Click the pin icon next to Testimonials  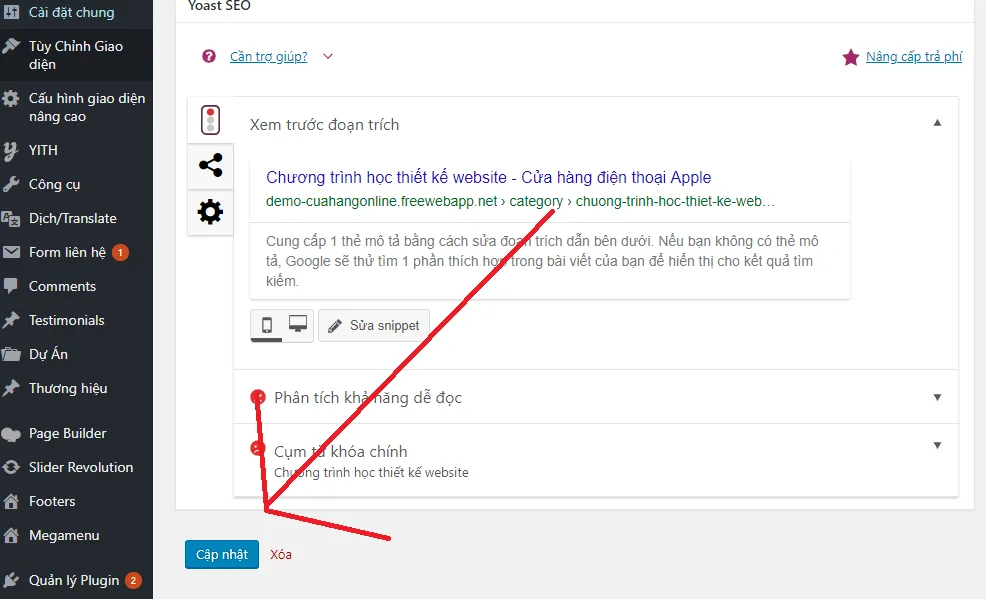pos(11,320)
